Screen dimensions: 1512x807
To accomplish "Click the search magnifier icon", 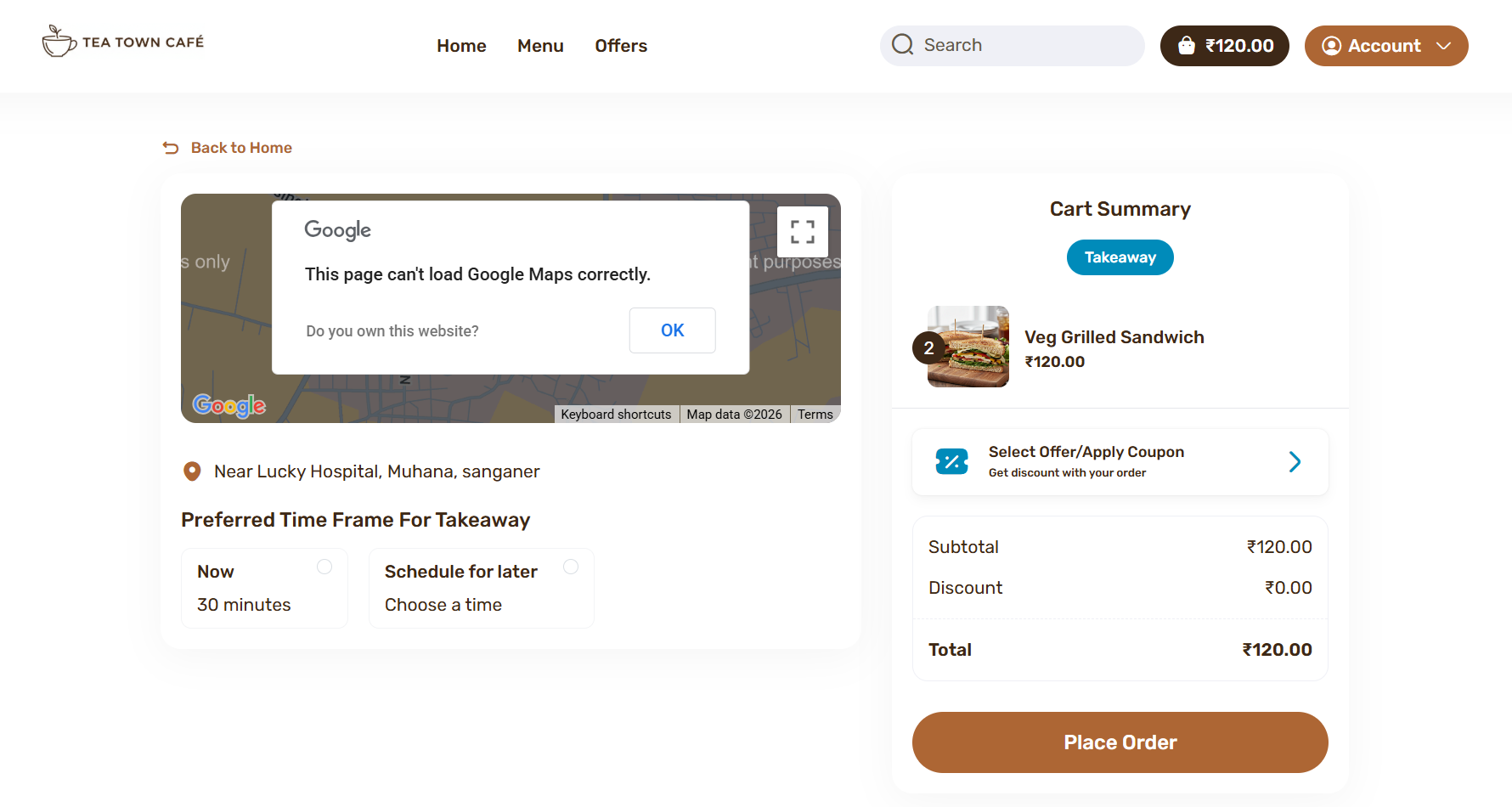I will tap(903, 45).
